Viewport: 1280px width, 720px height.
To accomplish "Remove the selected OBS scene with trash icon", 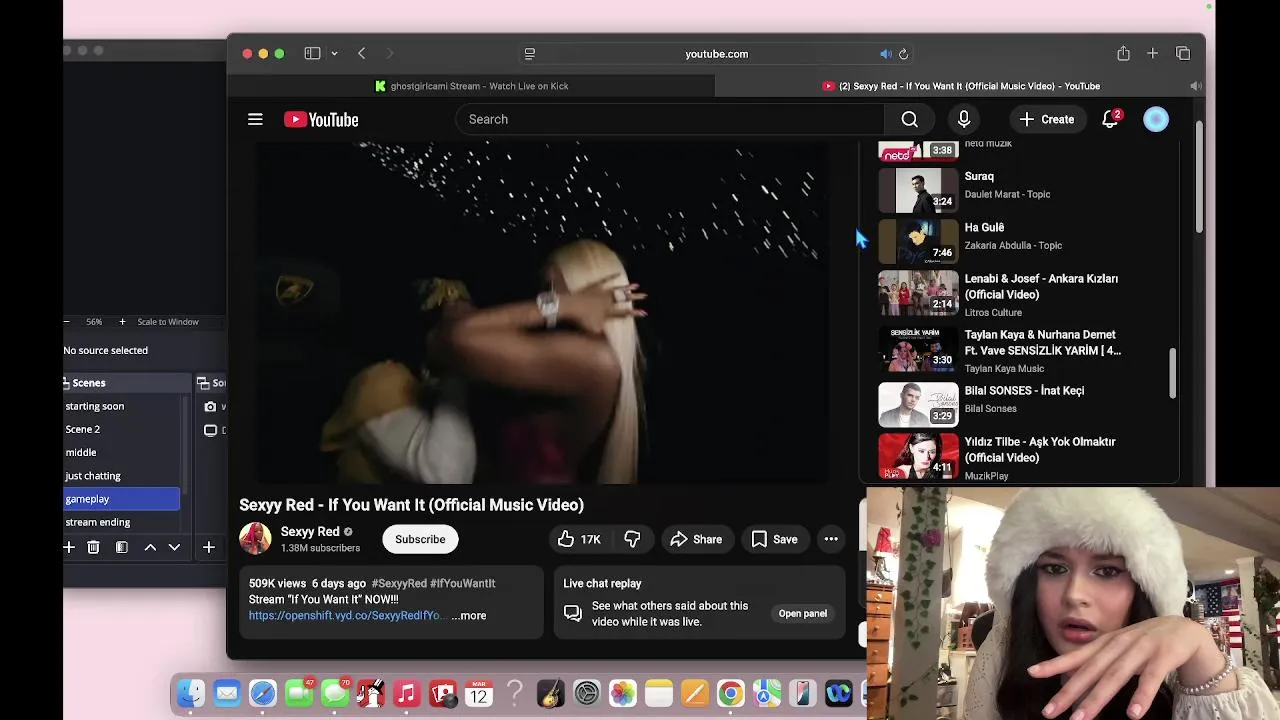I will 93,547.
